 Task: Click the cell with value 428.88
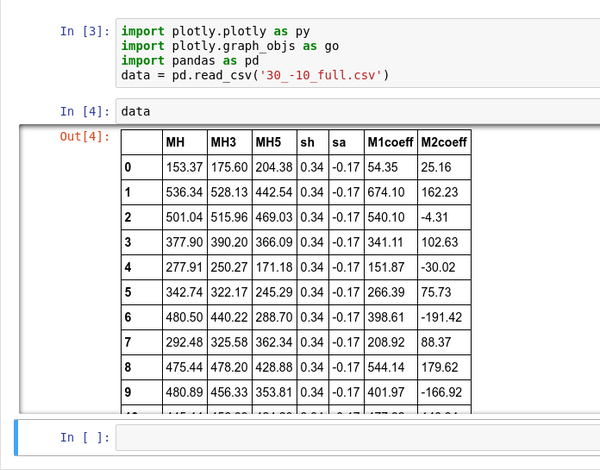click(274, 367)
